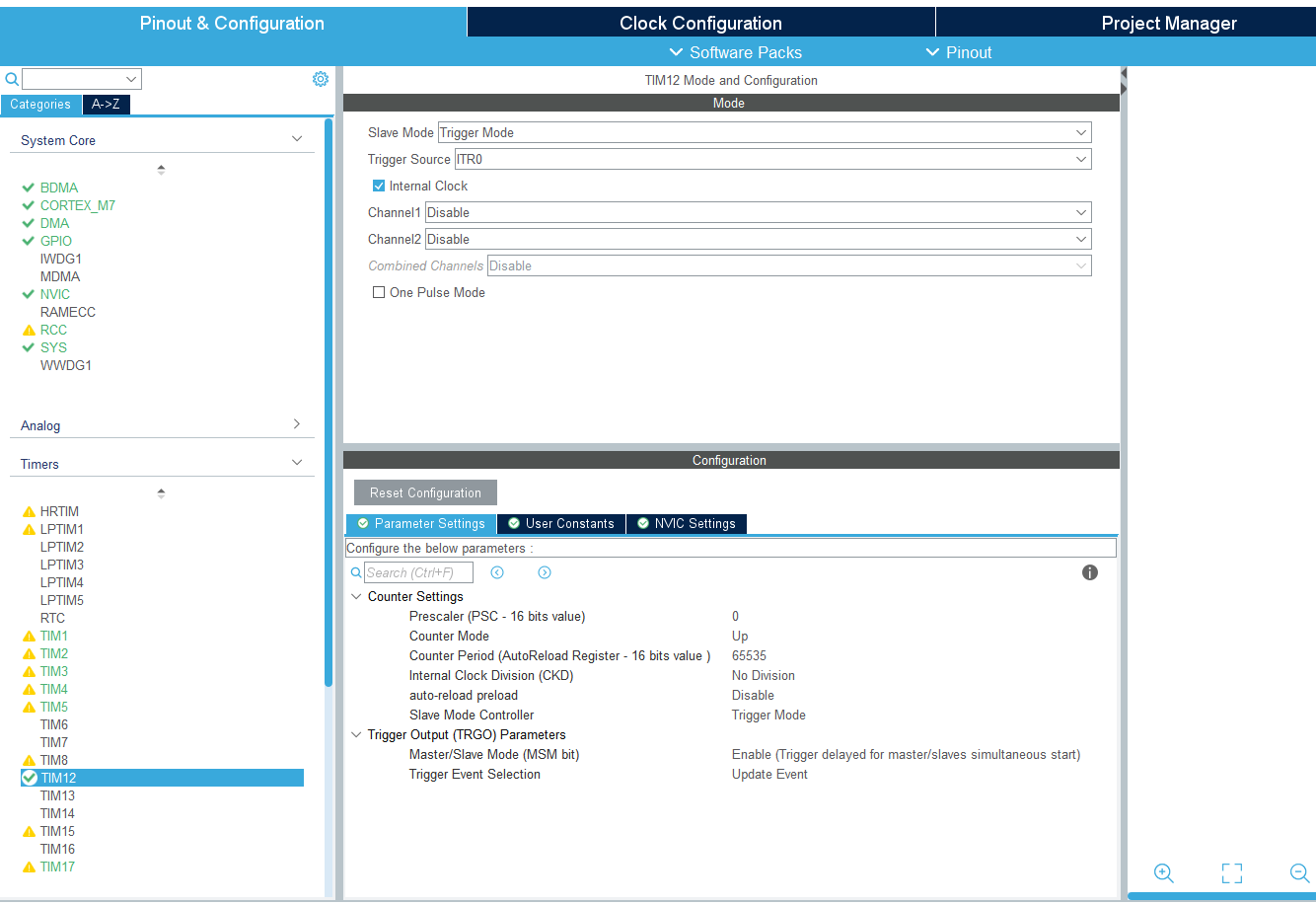Open the NVIC Settings tab
1316x905 pixels.
(687, 524)
